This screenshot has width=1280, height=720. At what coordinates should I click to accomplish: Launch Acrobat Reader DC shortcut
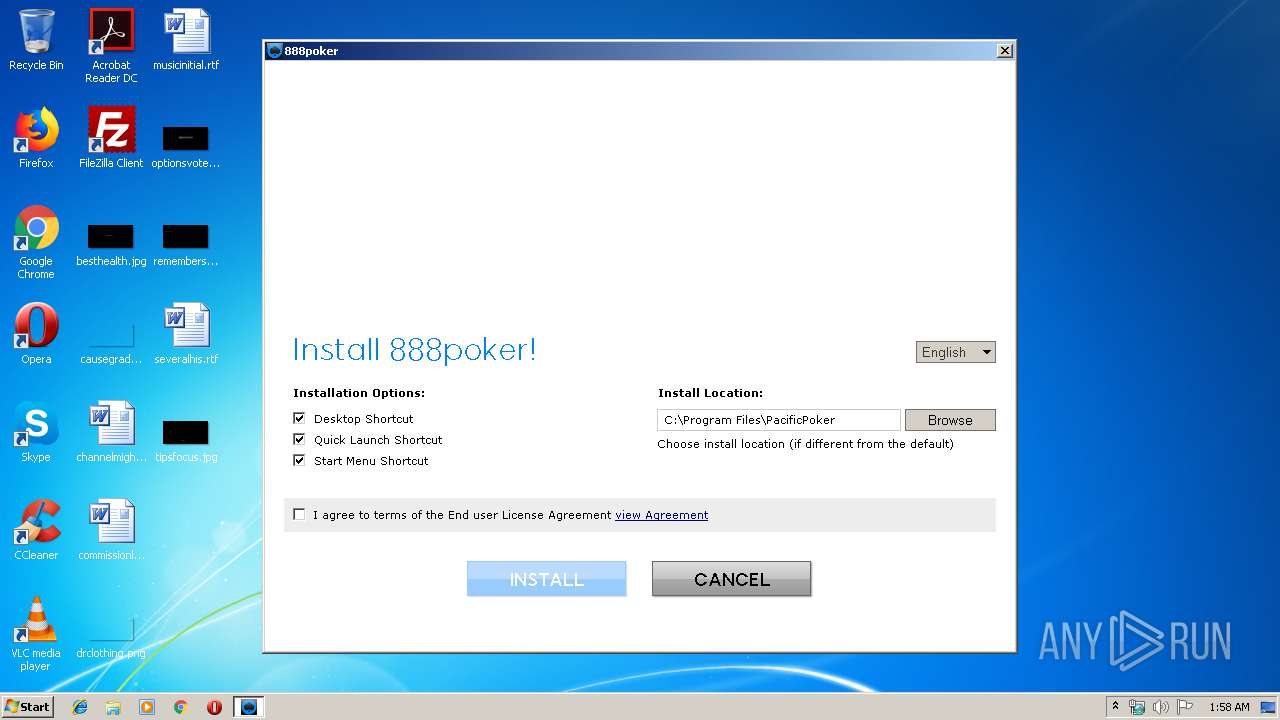coord(111,45)
